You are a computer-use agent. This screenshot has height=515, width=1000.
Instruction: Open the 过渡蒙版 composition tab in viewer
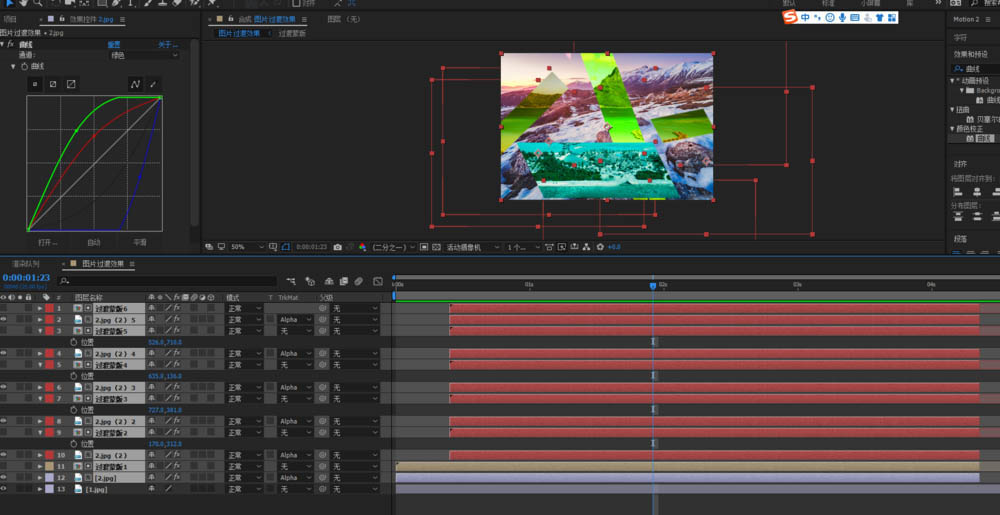(x=292, y=34)
